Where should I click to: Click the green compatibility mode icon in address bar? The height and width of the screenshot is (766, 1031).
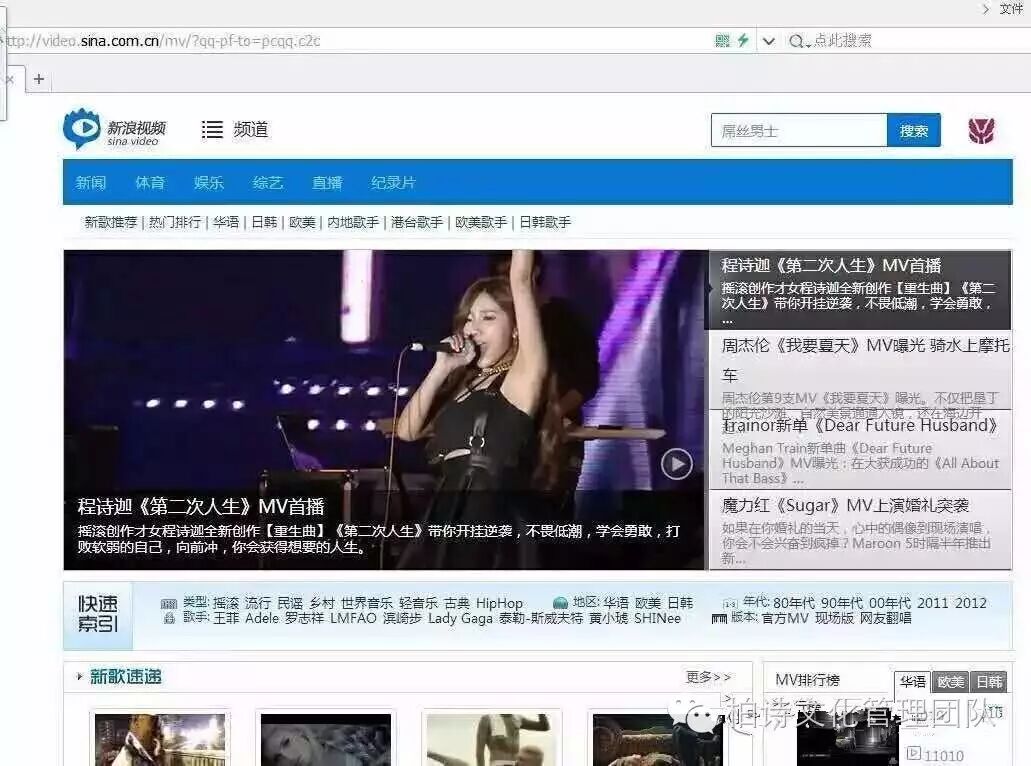coord(723,41)
